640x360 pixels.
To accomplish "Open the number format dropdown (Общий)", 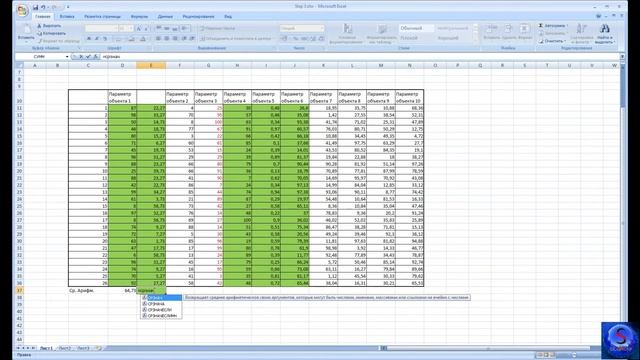I will click(x=322, y=29).
